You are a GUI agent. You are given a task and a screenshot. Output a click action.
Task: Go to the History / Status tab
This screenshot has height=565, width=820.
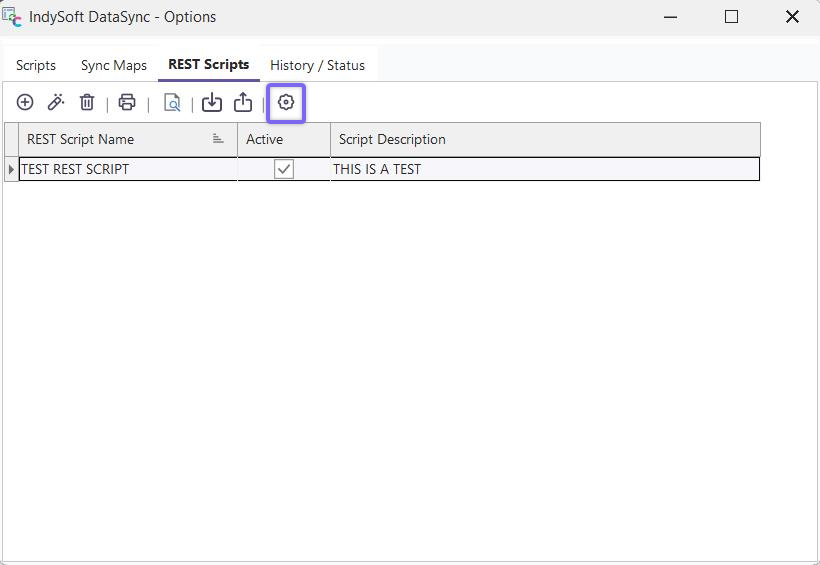point(317,65)
